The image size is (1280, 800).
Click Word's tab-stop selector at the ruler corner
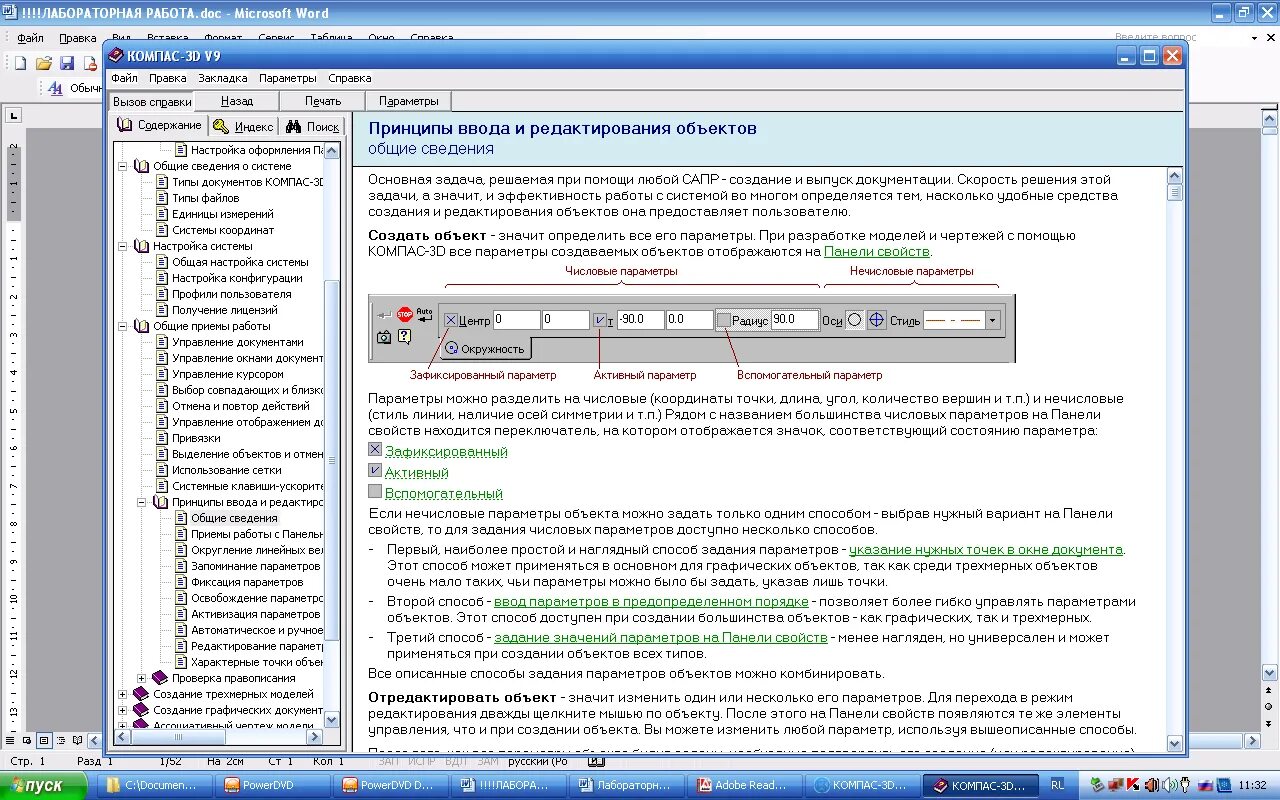click(14, 116)
